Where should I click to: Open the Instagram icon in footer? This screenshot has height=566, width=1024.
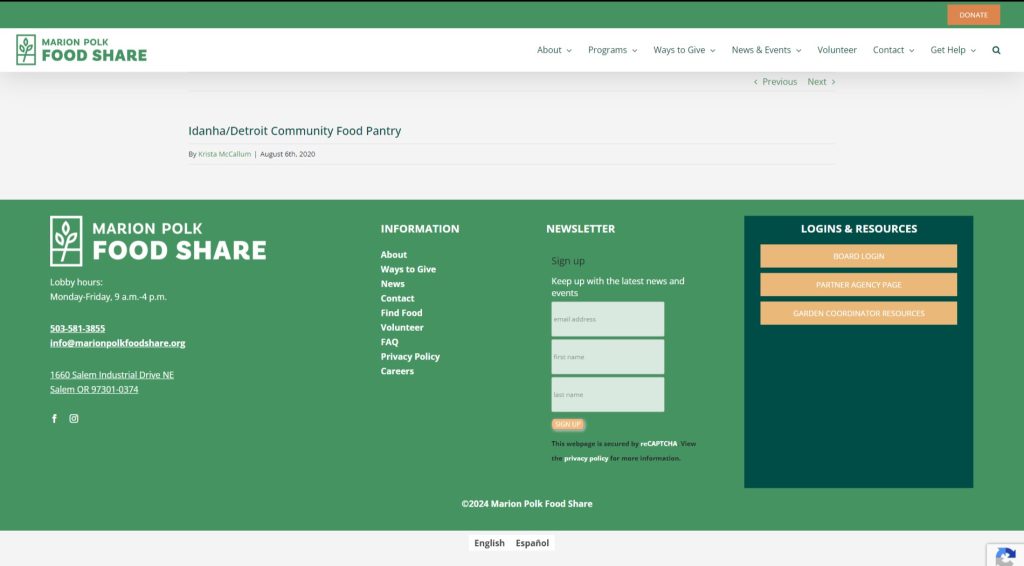click(x=74, y=419)
